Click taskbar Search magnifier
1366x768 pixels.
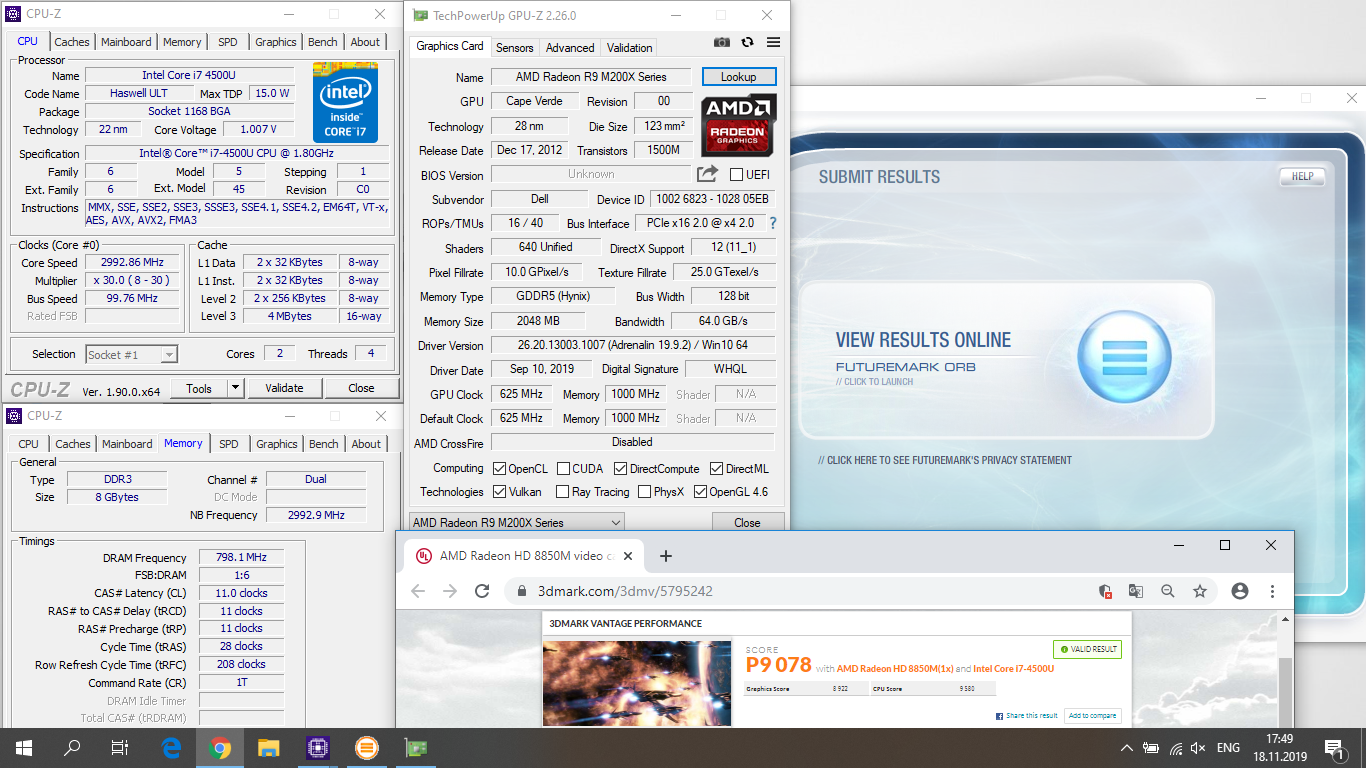tap(72, 747)
